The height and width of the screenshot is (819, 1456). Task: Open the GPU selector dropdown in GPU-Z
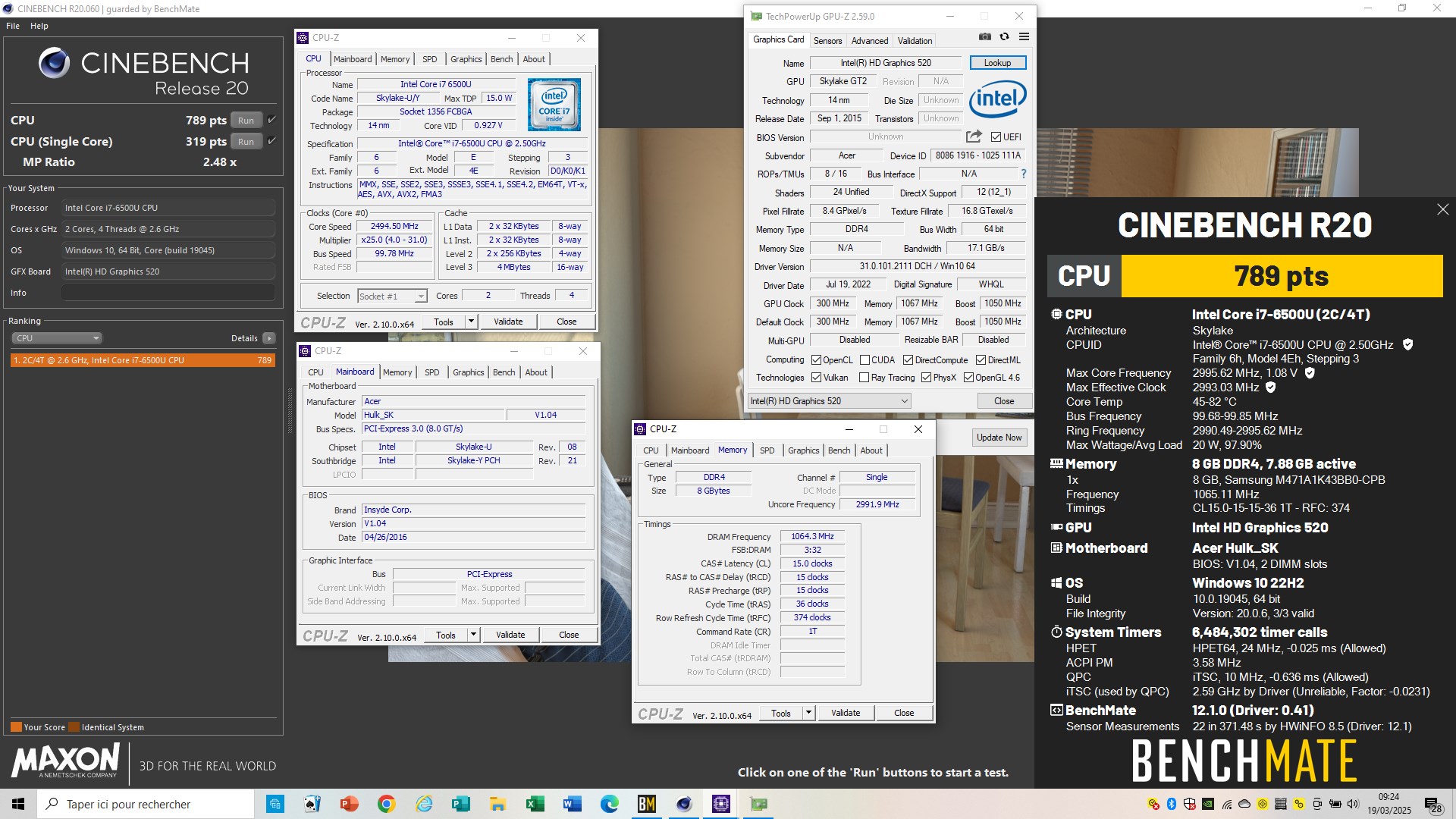pos(830,401)
